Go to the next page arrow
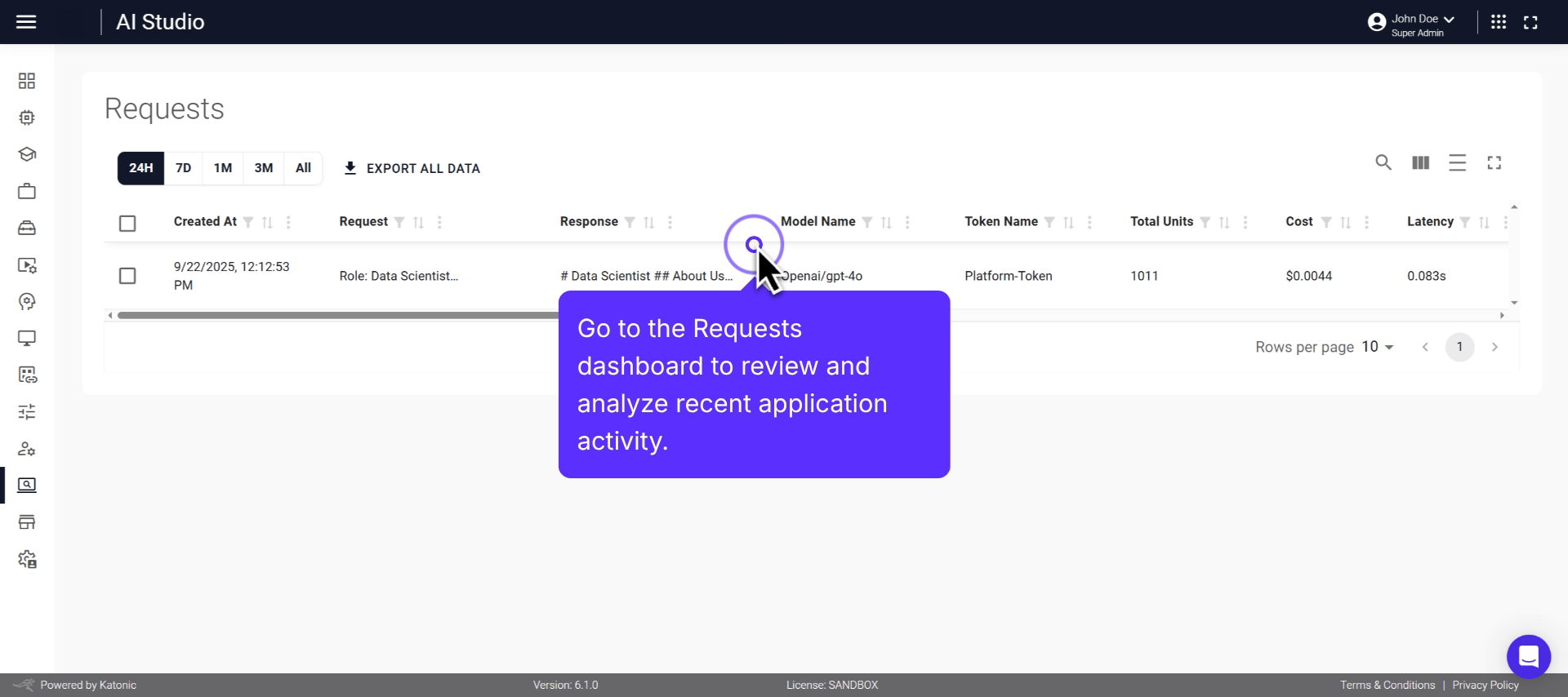1568x697 pixels. 1495,347
